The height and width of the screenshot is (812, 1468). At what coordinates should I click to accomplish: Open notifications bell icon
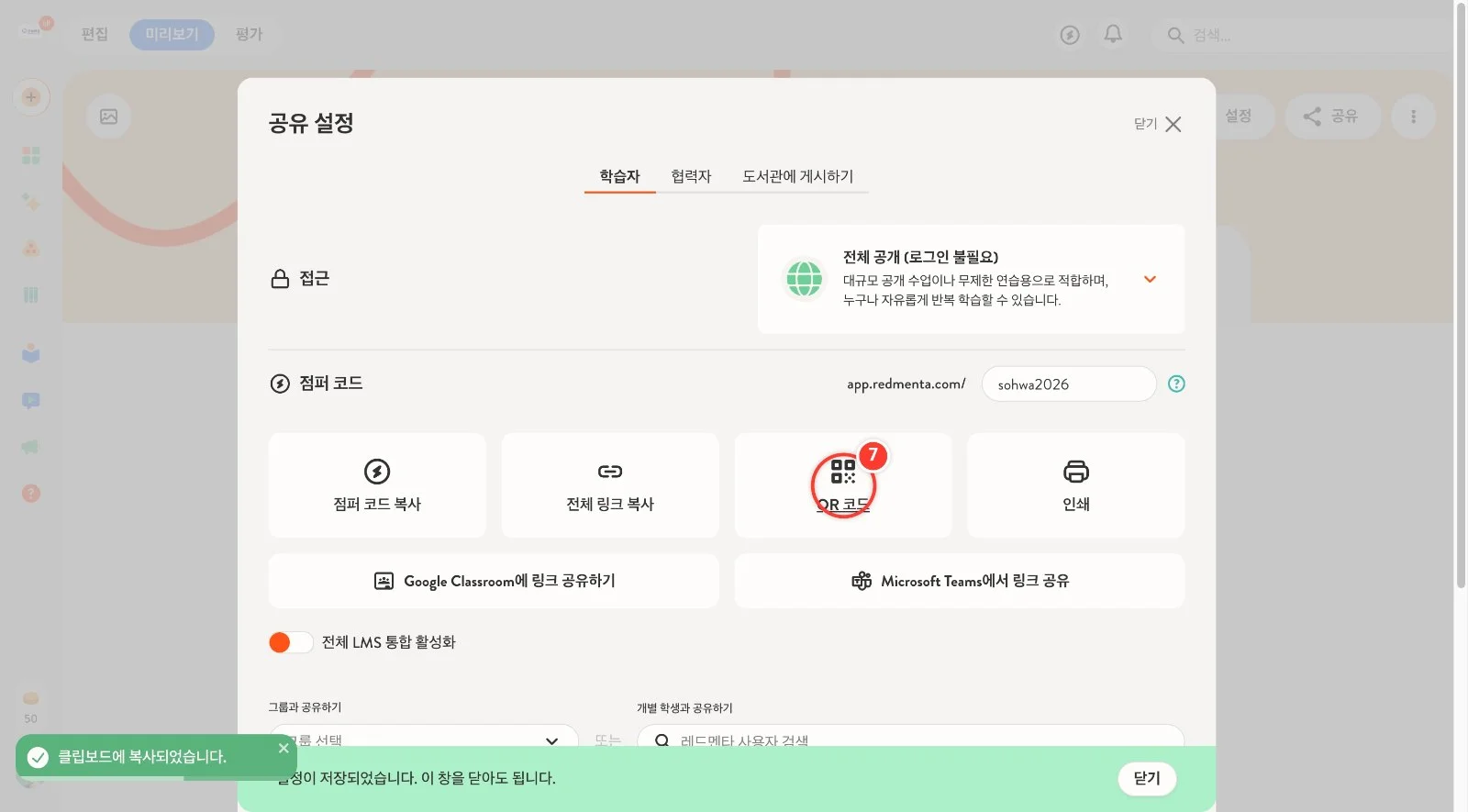point(1113,35)
